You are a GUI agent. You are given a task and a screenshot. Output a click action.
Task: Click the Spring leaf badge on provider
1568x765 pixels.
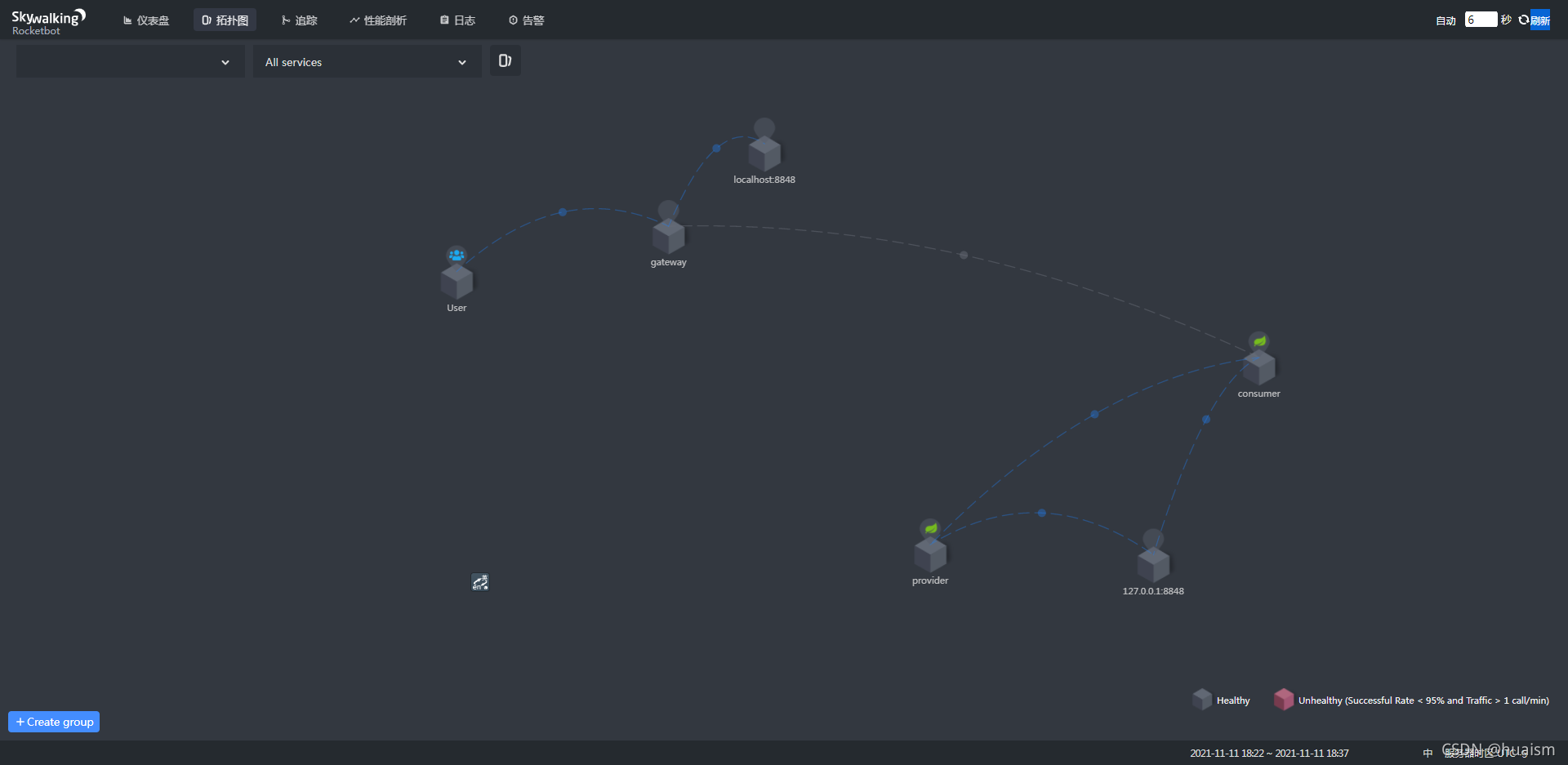930,528
